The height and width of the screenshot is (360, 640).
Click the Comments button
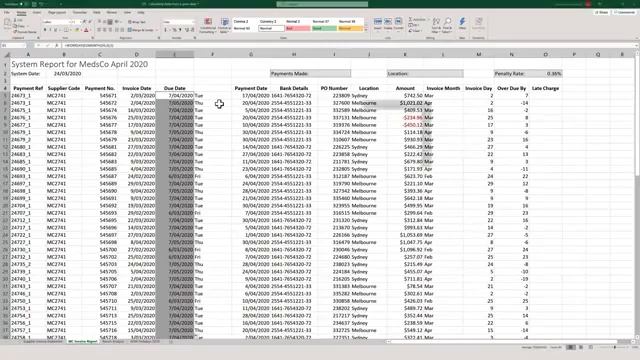624,13
